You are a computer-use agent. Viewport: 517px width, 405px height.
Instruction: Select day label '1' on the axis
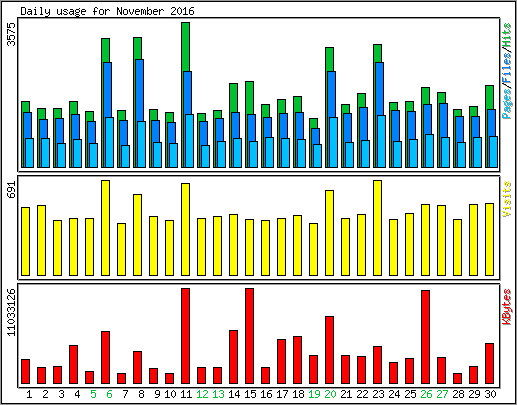point(29,394)
